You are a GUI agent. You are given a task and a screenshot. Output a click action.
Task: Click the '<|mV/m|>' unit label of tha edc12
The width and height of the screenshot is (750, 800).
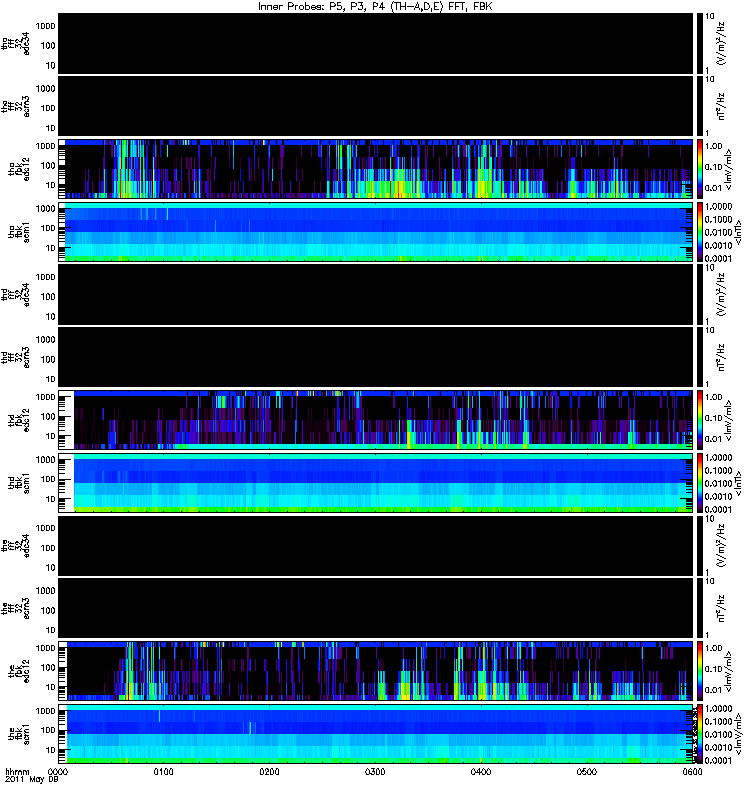(729, 169)
